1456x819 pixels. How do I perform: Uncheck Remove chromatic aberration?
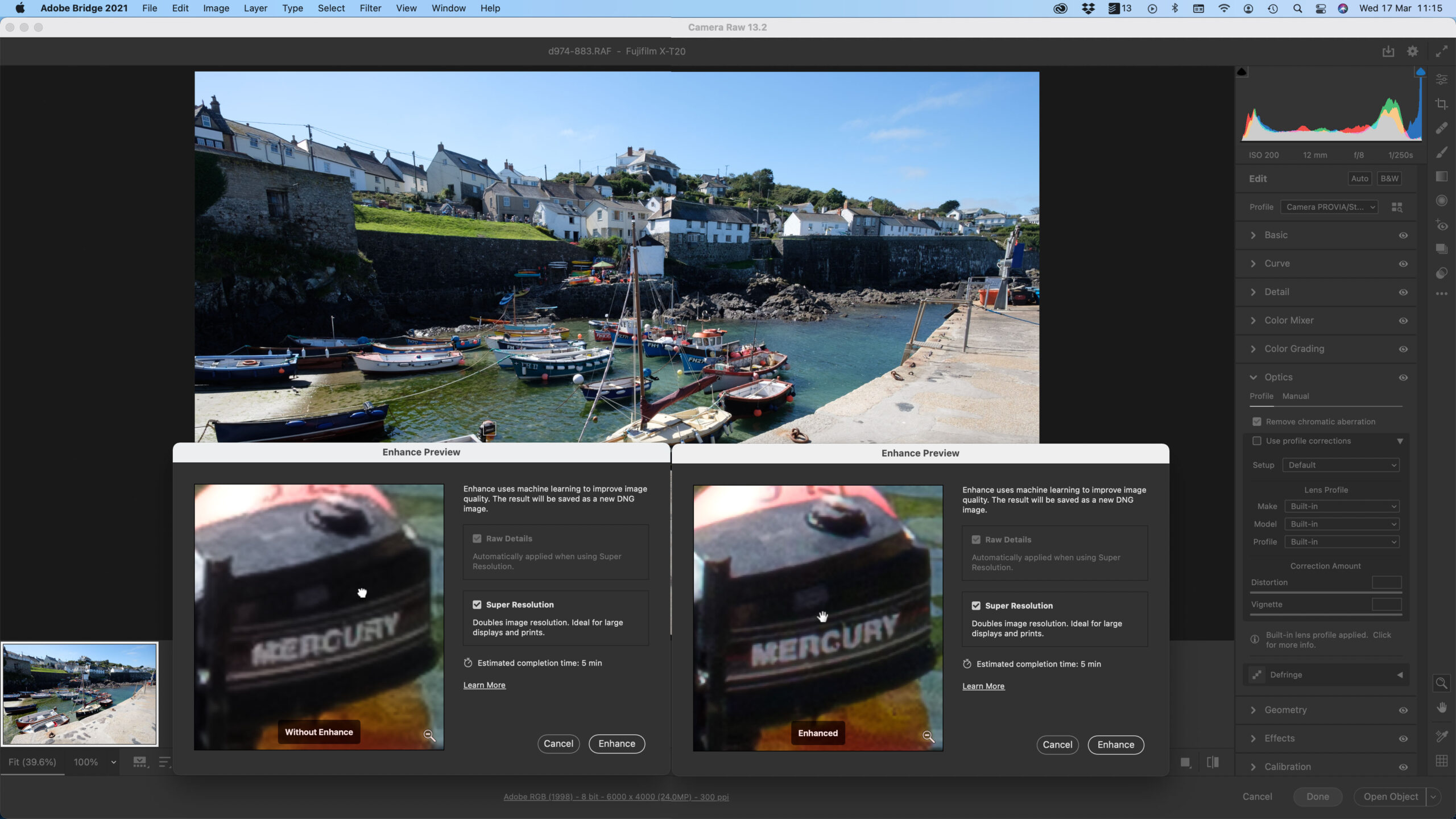click(x=1258, y=421)
